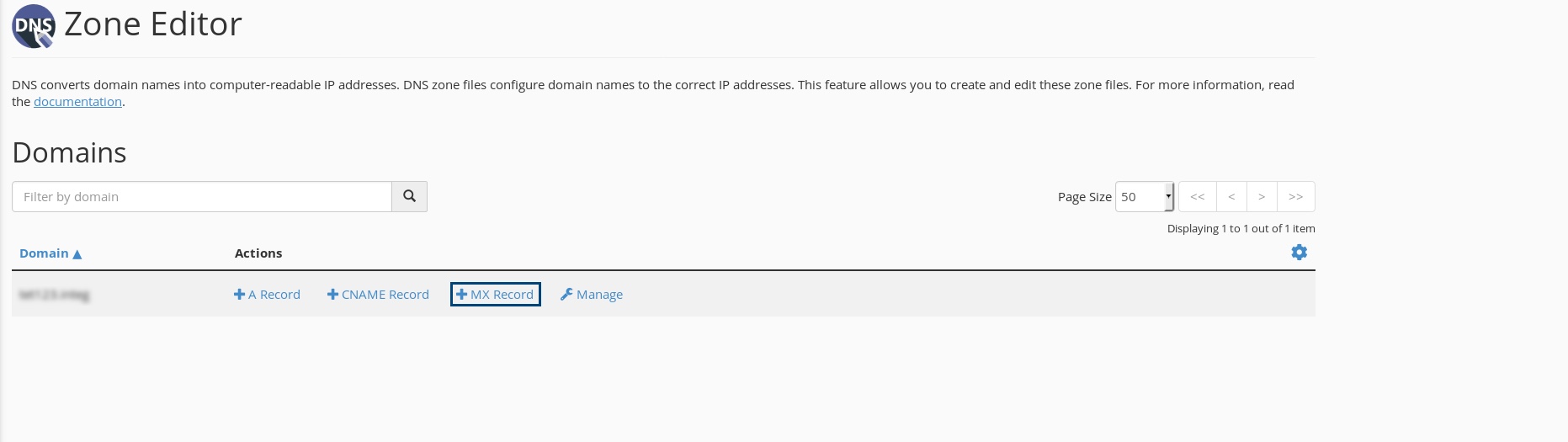Click the wrench Manage action
This screenshot has width=1568, height=442.
click(592, 295)
